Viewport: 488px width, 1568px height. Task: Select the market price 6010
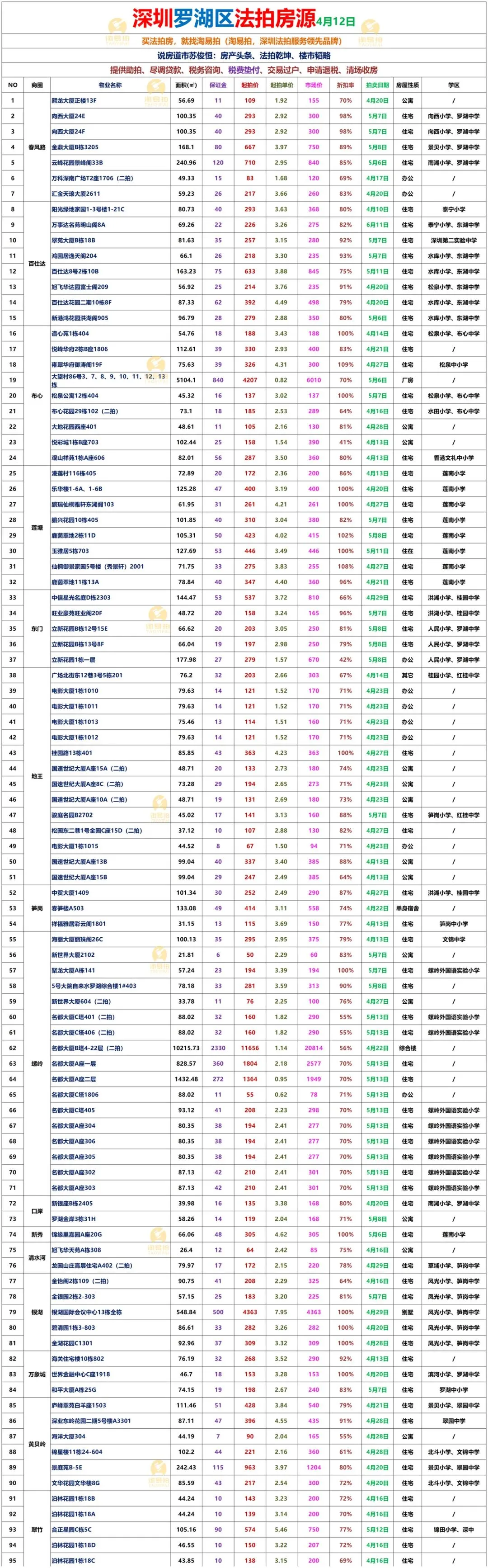pyautogui.click(x=314, y=380)
